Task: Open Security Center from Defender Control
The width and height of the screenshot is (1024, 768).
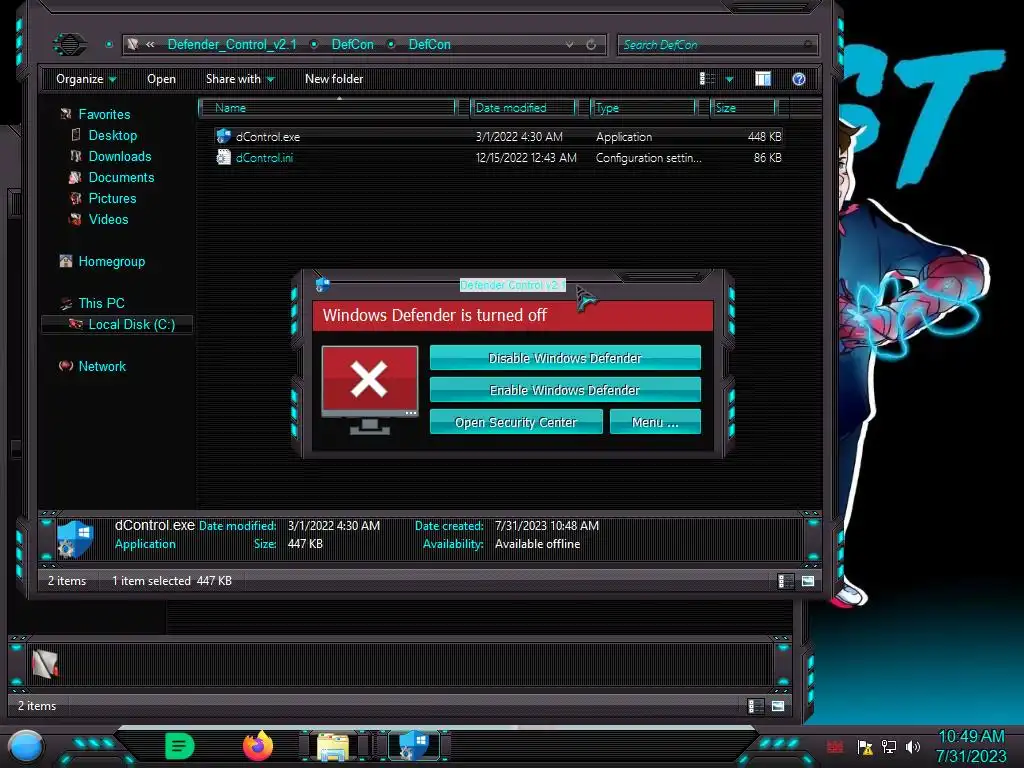Action: pyautogui.click(x=516, y=422)
